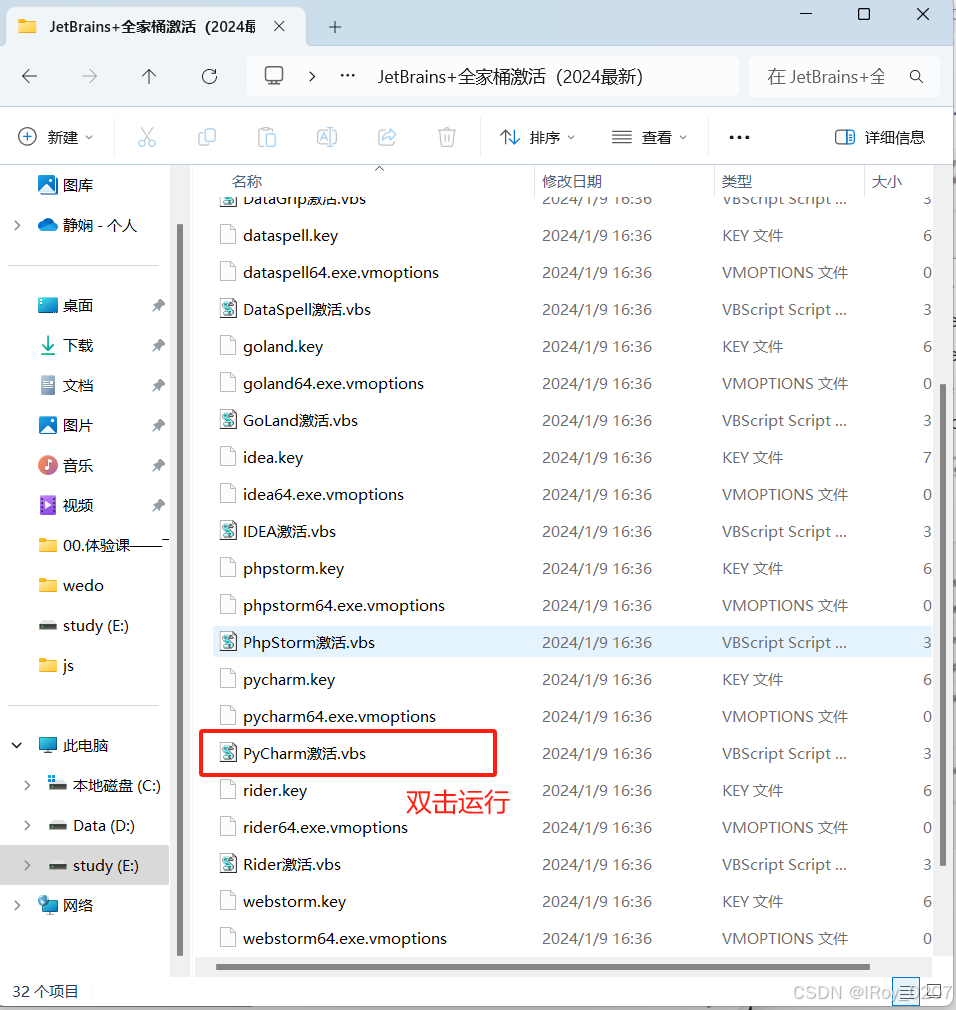Select the PhpStorm激活.vbs script icon

[x=228, y=642]
